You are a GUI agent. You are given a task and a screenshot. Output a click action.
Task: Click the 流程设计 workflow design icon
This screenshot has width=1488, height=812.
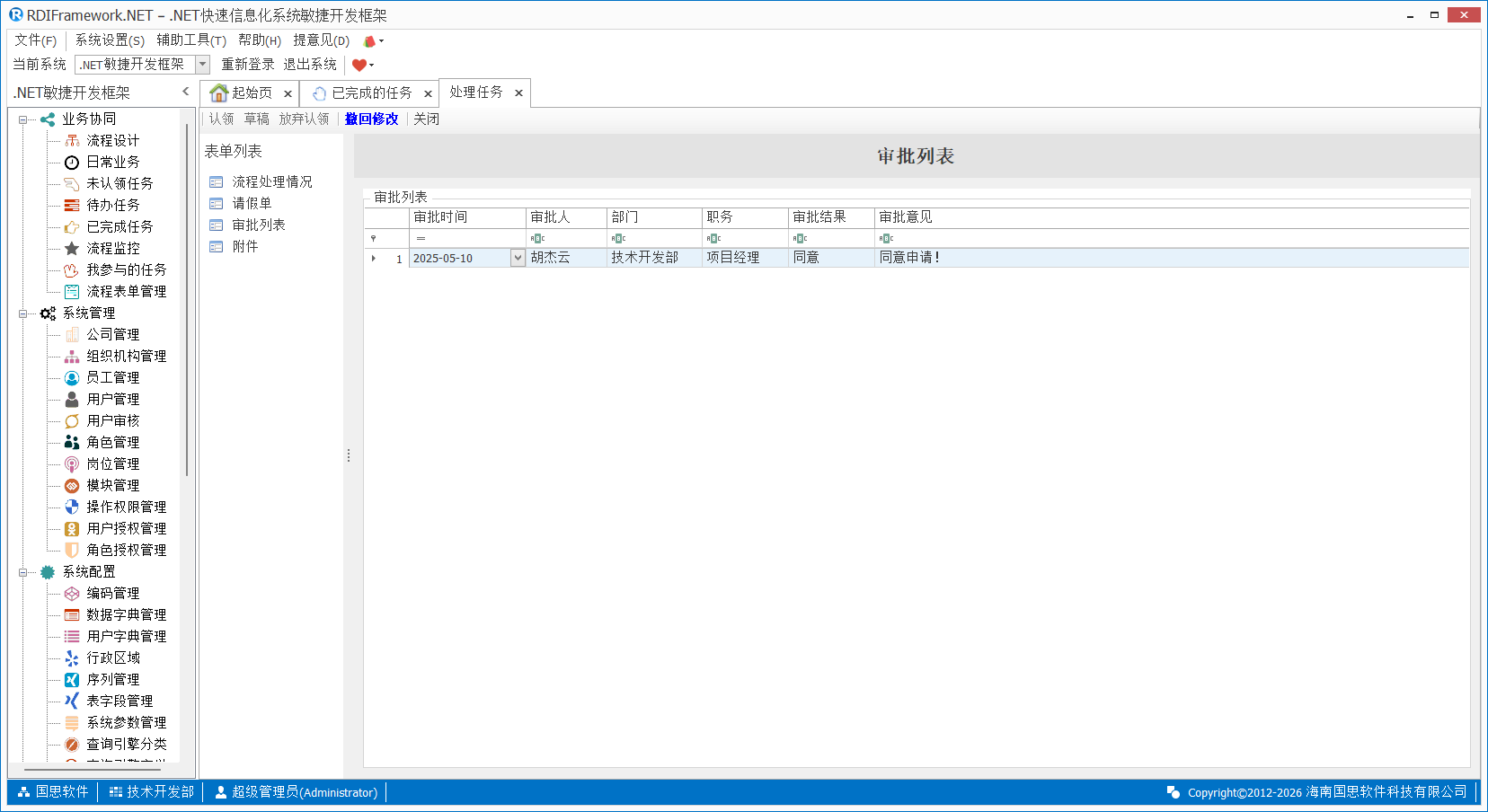(x=72, y=141)
